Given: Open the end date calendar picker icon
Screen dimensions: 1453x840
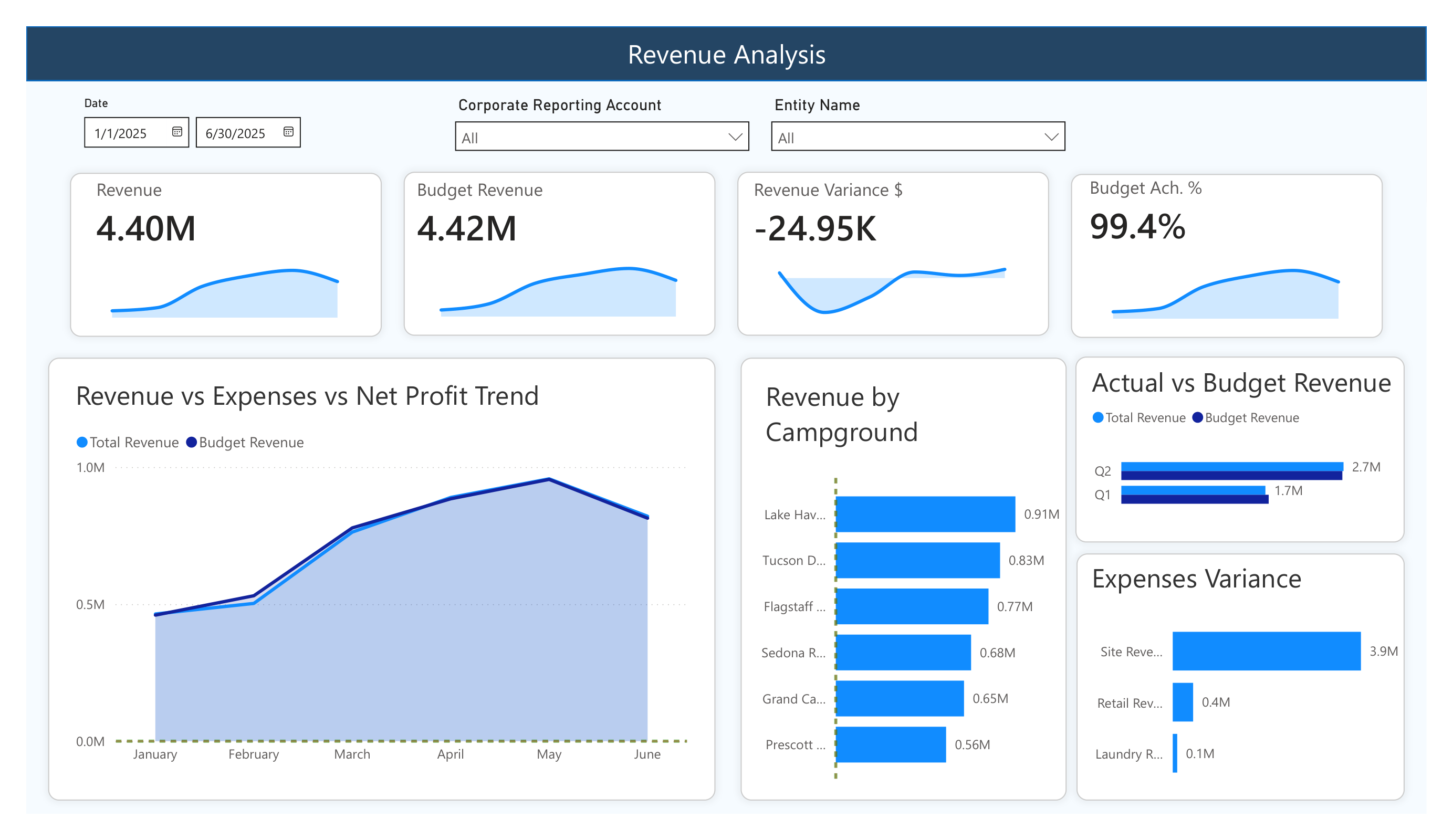Looking at the screenshot, I should click(288, 132).
